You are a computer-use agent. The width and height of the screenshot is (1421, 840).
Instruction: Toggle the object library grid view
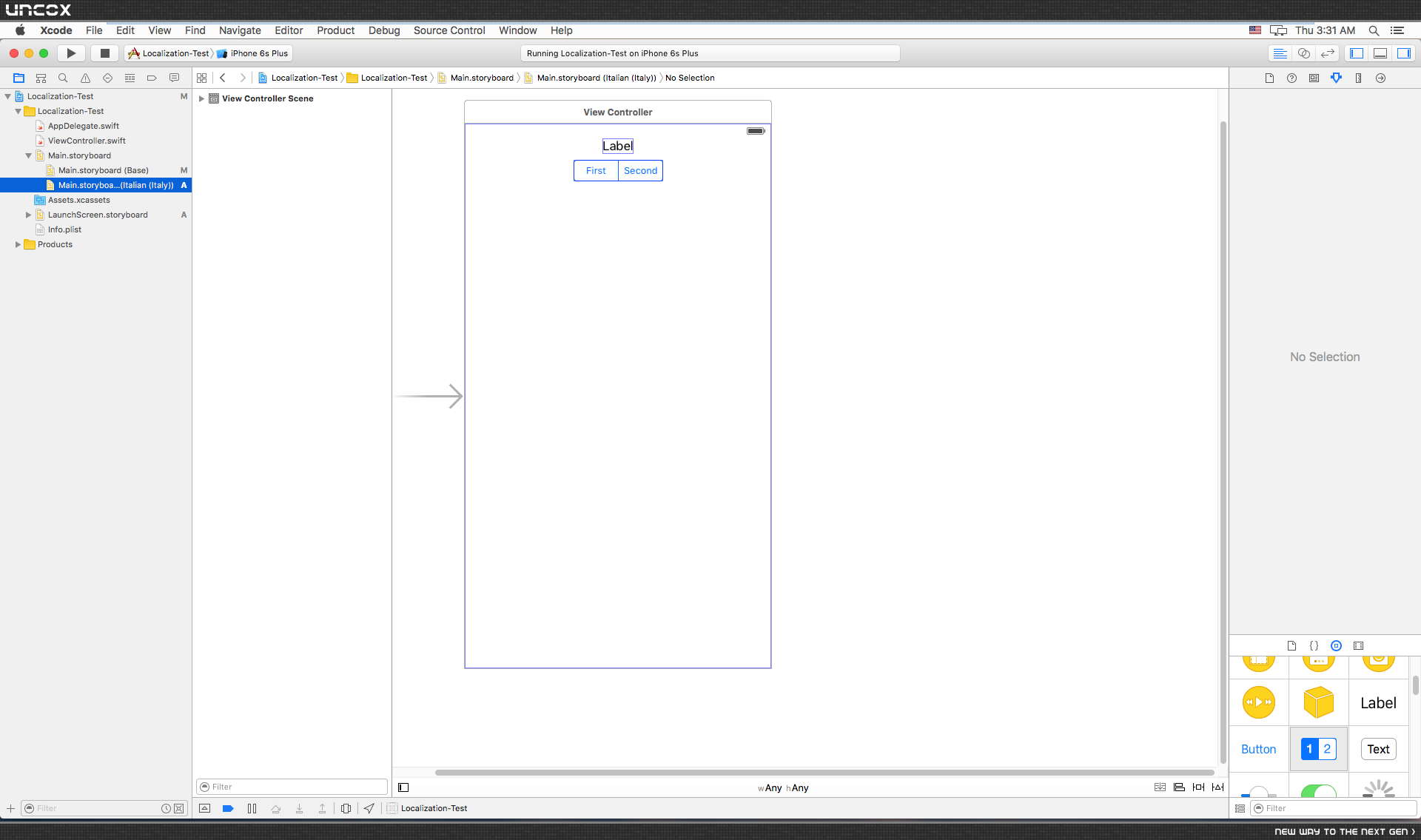tap(1240, 808)
